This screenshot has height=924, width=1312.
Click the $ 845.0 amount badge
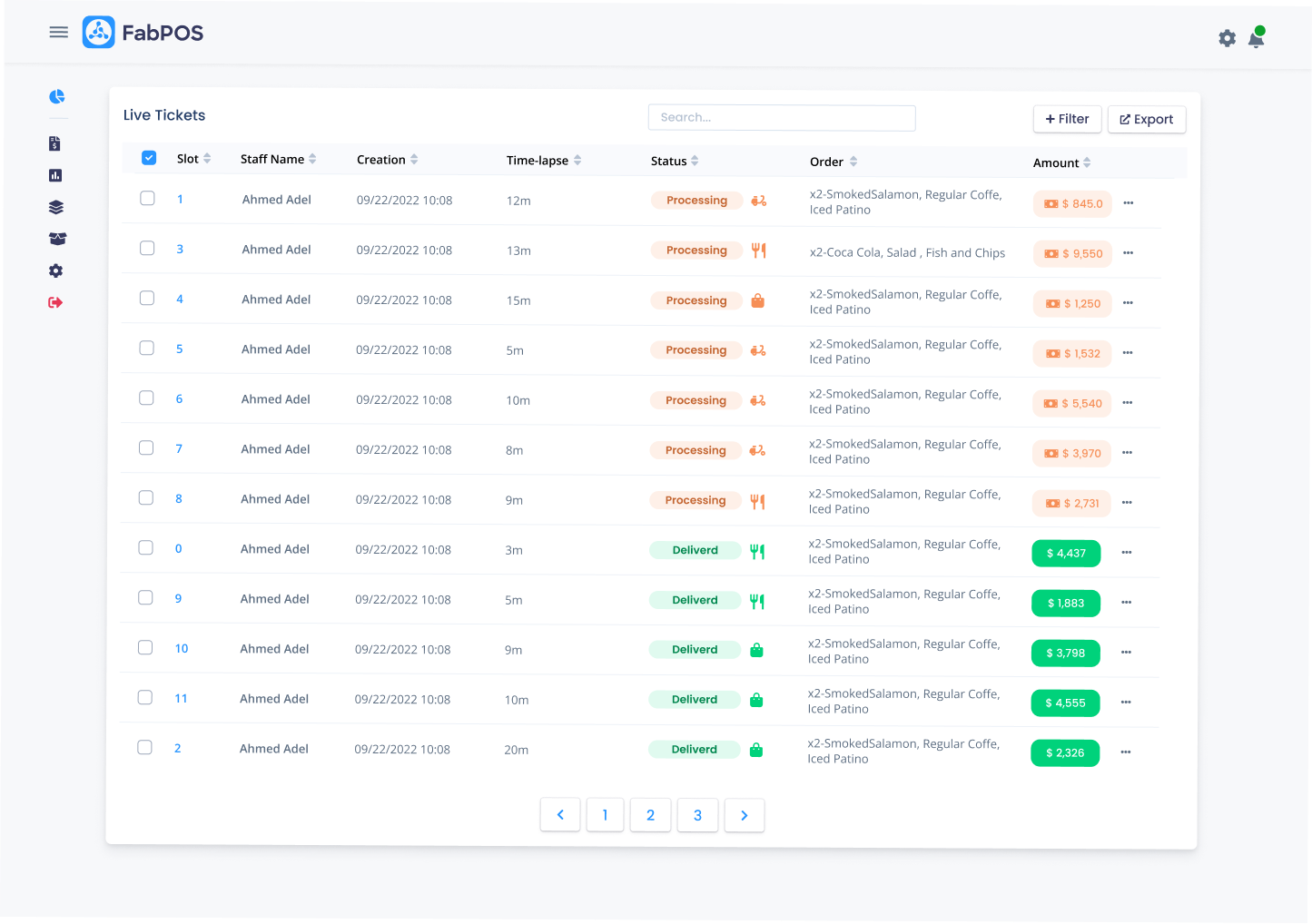[x=1072, y=203]
